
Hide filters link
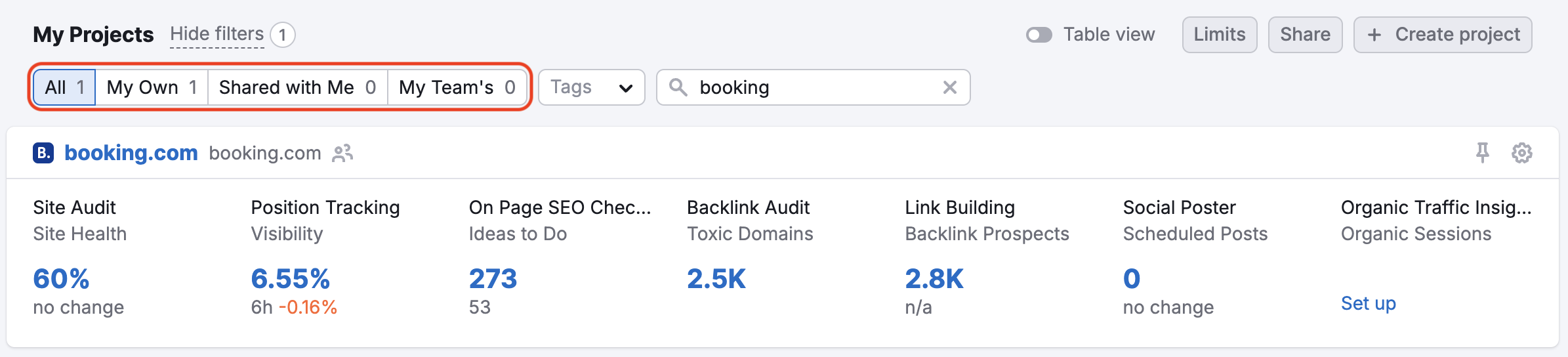coord(217,34)
